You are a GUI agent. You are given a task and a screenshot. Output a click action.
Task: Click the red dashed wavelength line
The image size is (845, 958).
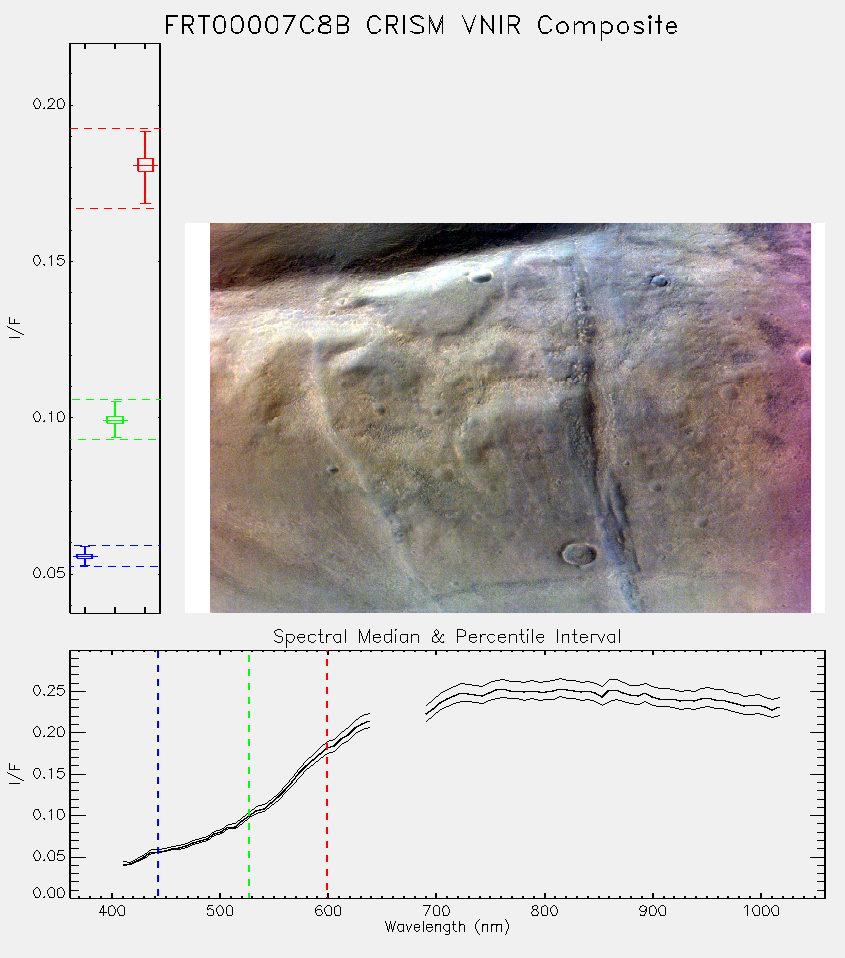(x=327, y=773)
